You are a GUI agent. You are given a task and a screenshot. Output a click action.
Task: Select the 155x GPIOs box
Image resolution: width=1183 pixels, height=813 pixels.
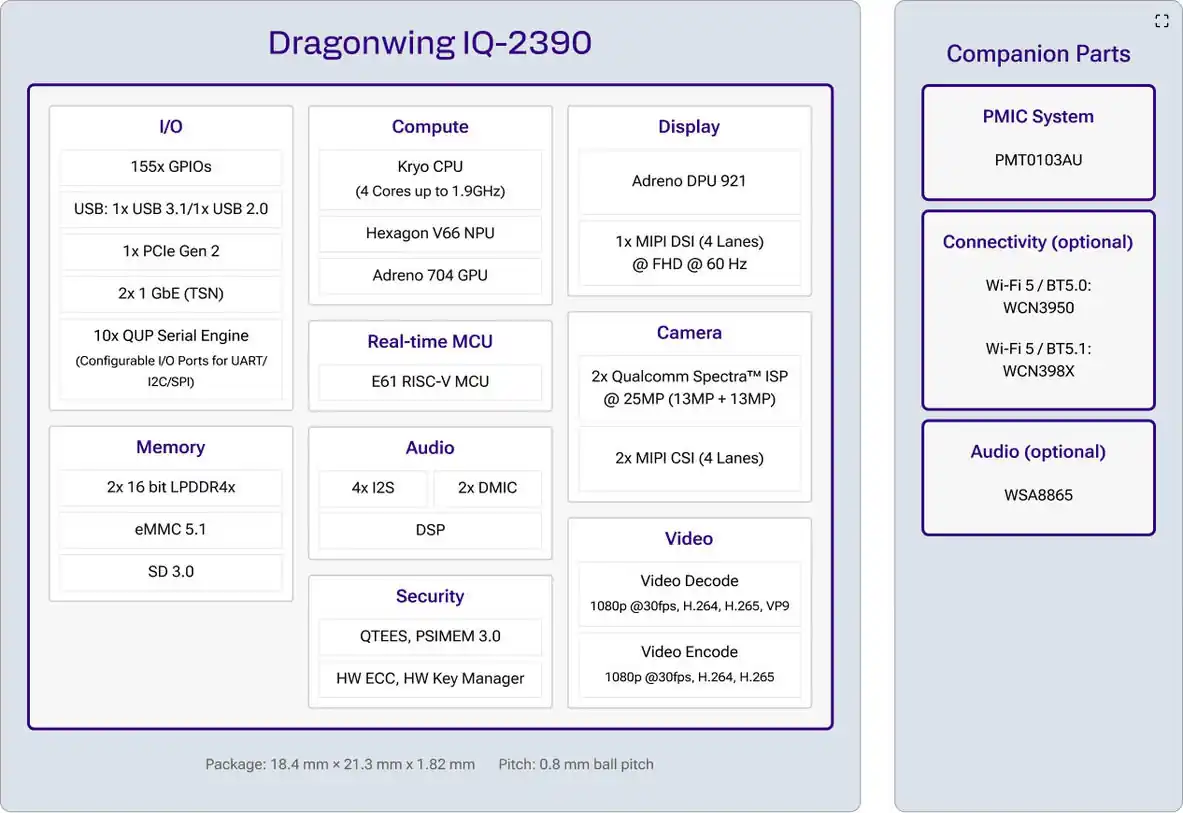click(171, 167)
